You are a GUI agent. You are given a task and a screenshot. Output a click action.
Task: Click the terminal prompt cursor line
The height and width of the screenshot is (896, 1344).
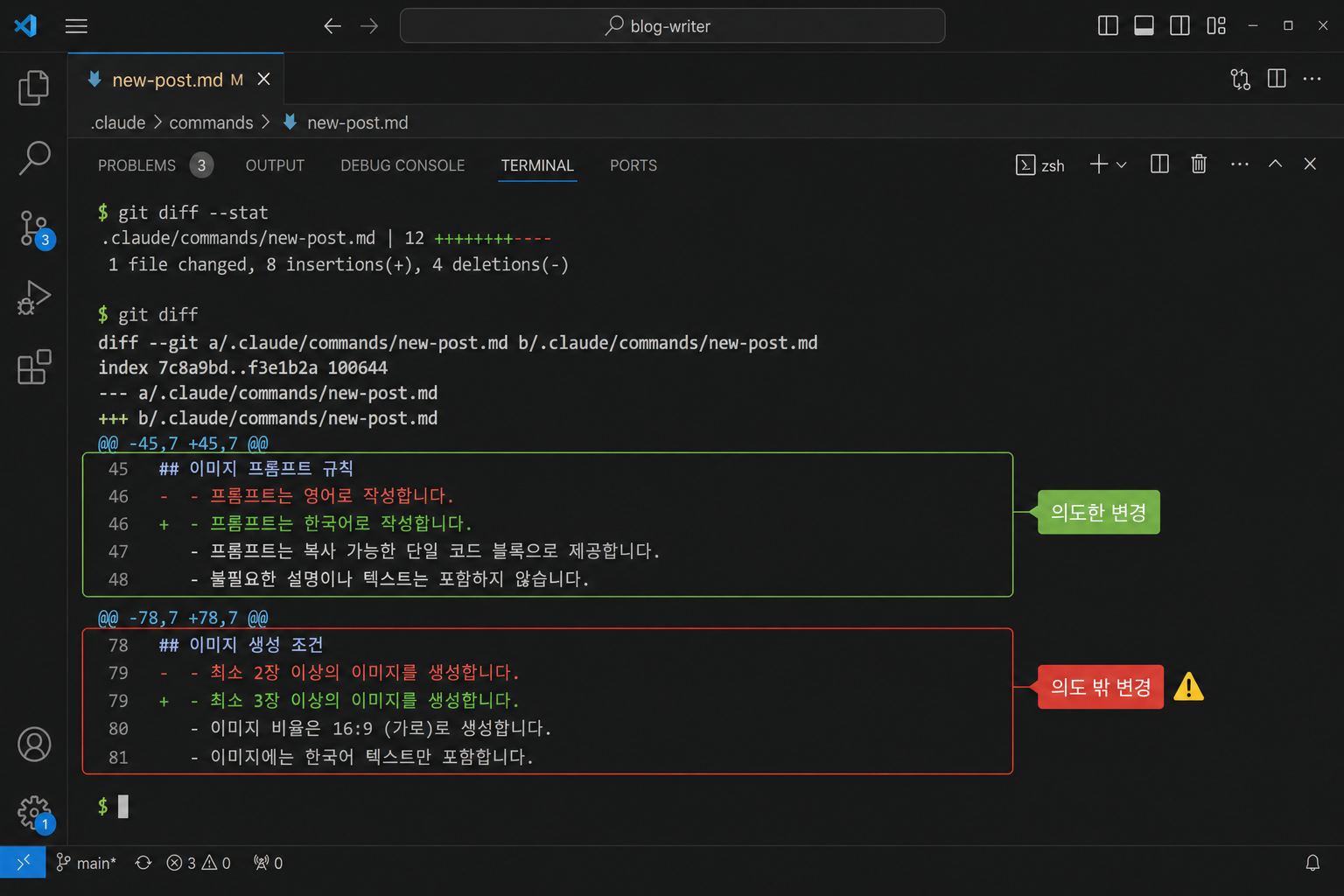tap(113, 807)
